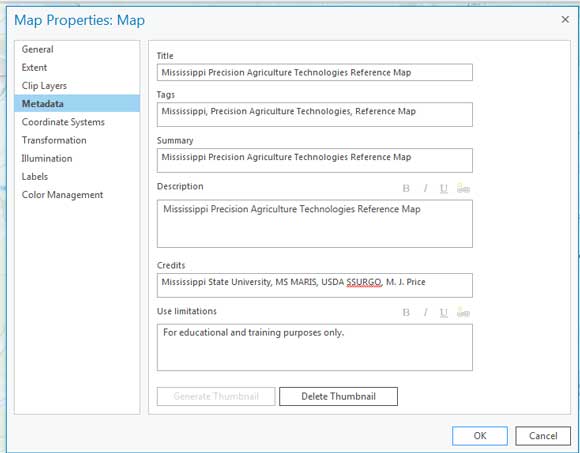Click the Delete Thumbnail button
Viewport: 580px width, 453px height.
338,396
